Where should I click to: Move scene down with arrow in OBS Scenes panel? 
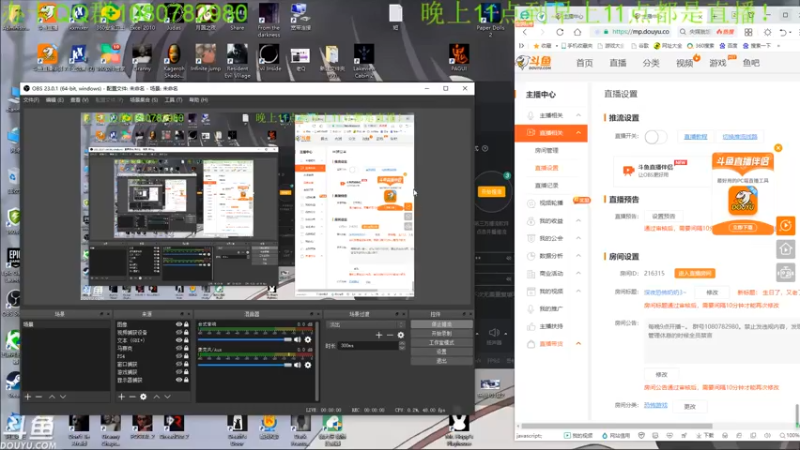(63, 396)
